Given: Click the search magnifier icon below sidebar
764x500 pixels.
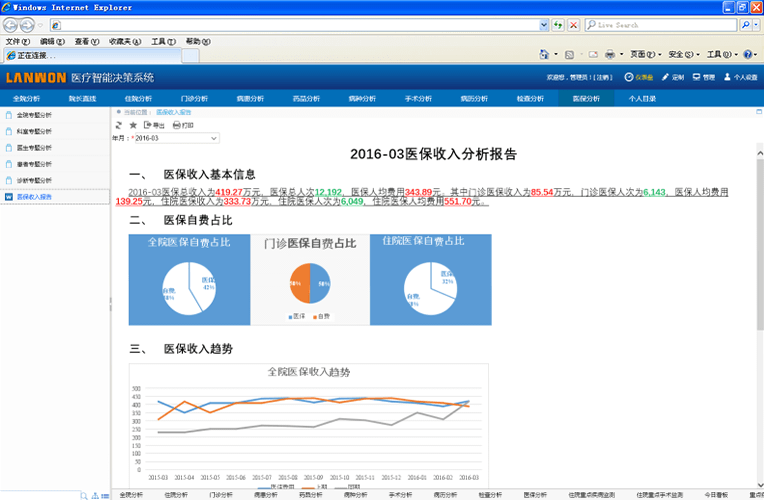Looking at the screenshot, I should point(84,496).
